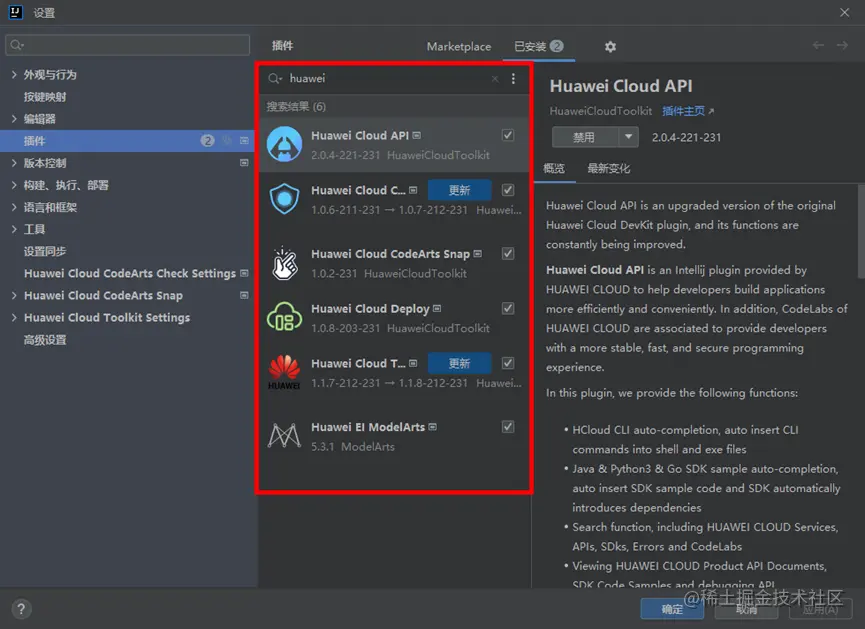Toggle the Huawei Cloud C... plugin checkbox
Screen dimensions: 865x629
click(508, 190)
